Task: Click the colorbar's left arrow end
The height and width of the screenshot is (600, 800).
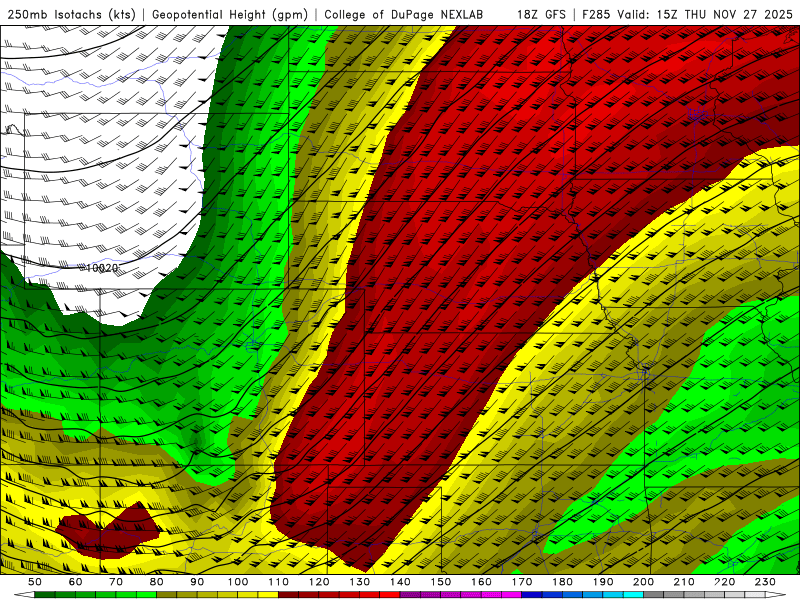Action: [x=24, y=595]
